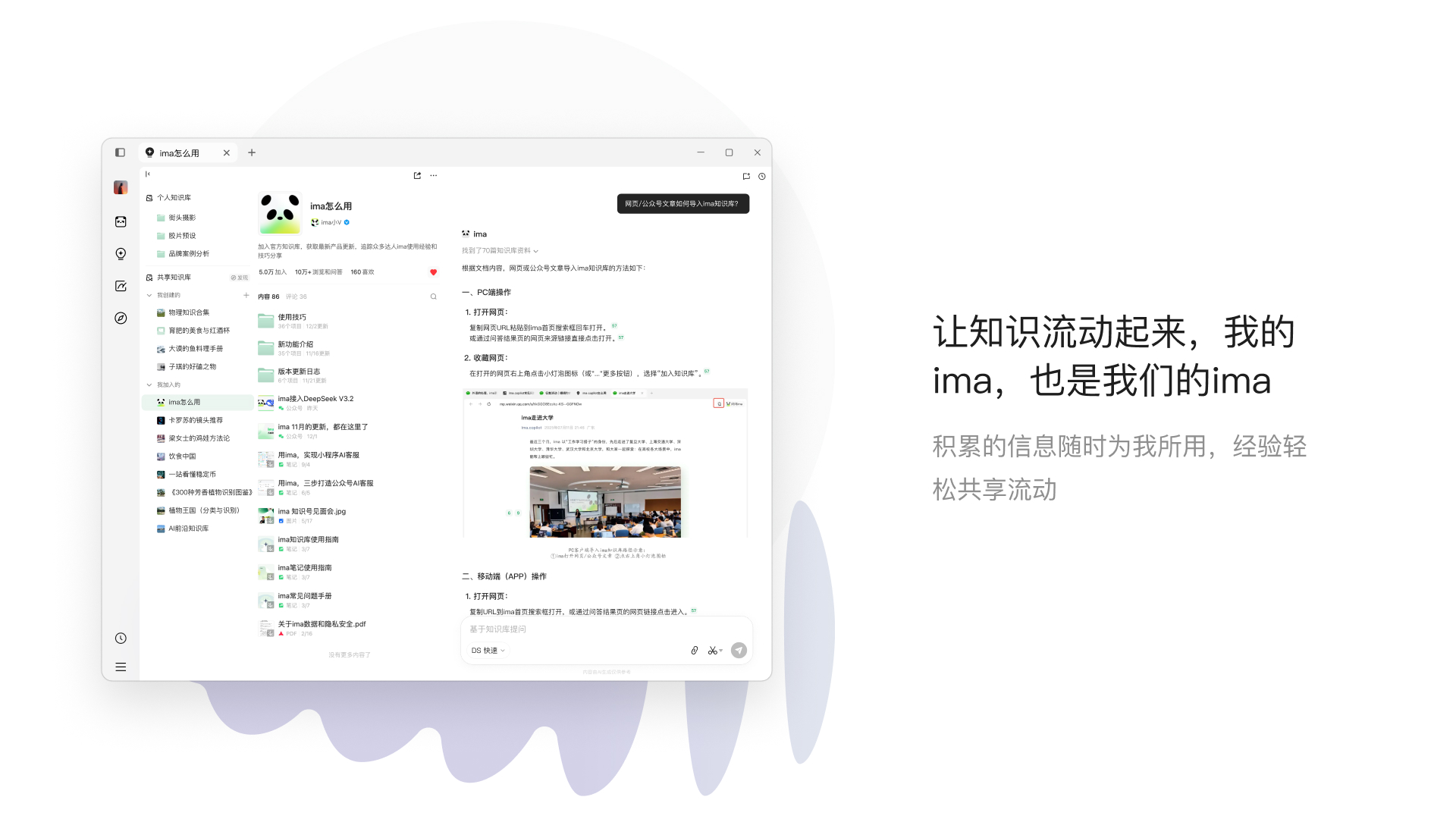
Task: Open the '版本更新日志' folder
Action: pos(348,375)
